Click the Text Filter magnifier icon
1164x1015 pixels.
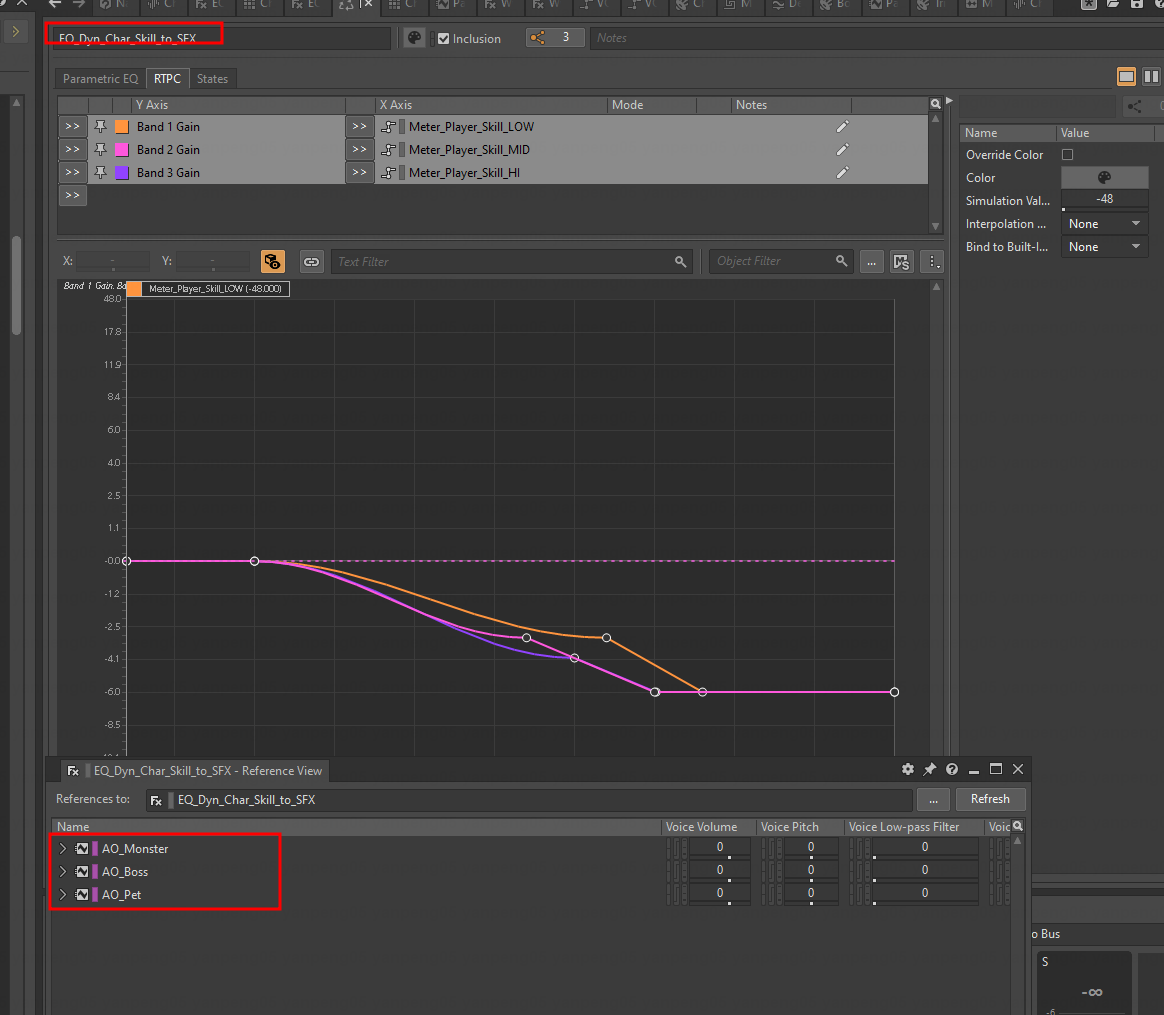[680, 261]
